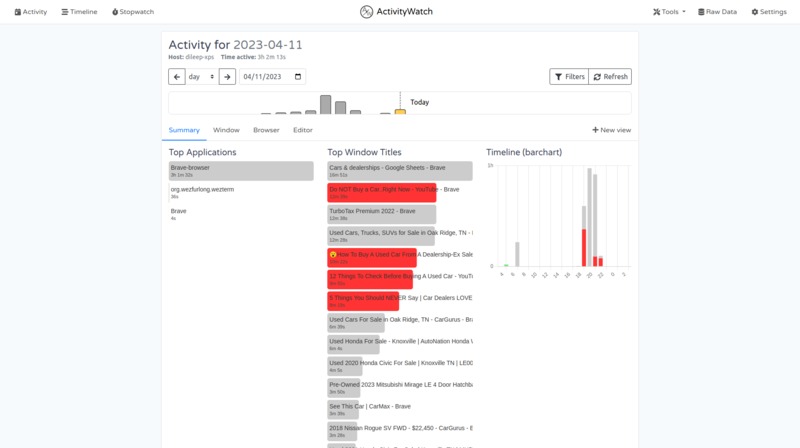Open the Filters options
The width and height of the screenshot is (800, 448).
coord(569,77)
